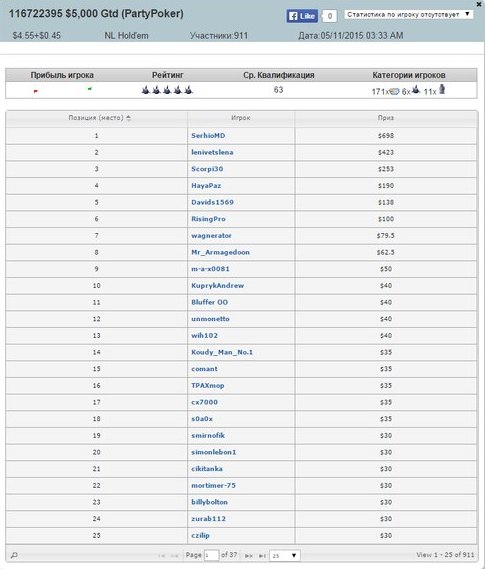Image resolution: width=485 pixels, height=569 pixels.
Task: Open player simonlebon1 profile
Action: click(x=214, y=452)
